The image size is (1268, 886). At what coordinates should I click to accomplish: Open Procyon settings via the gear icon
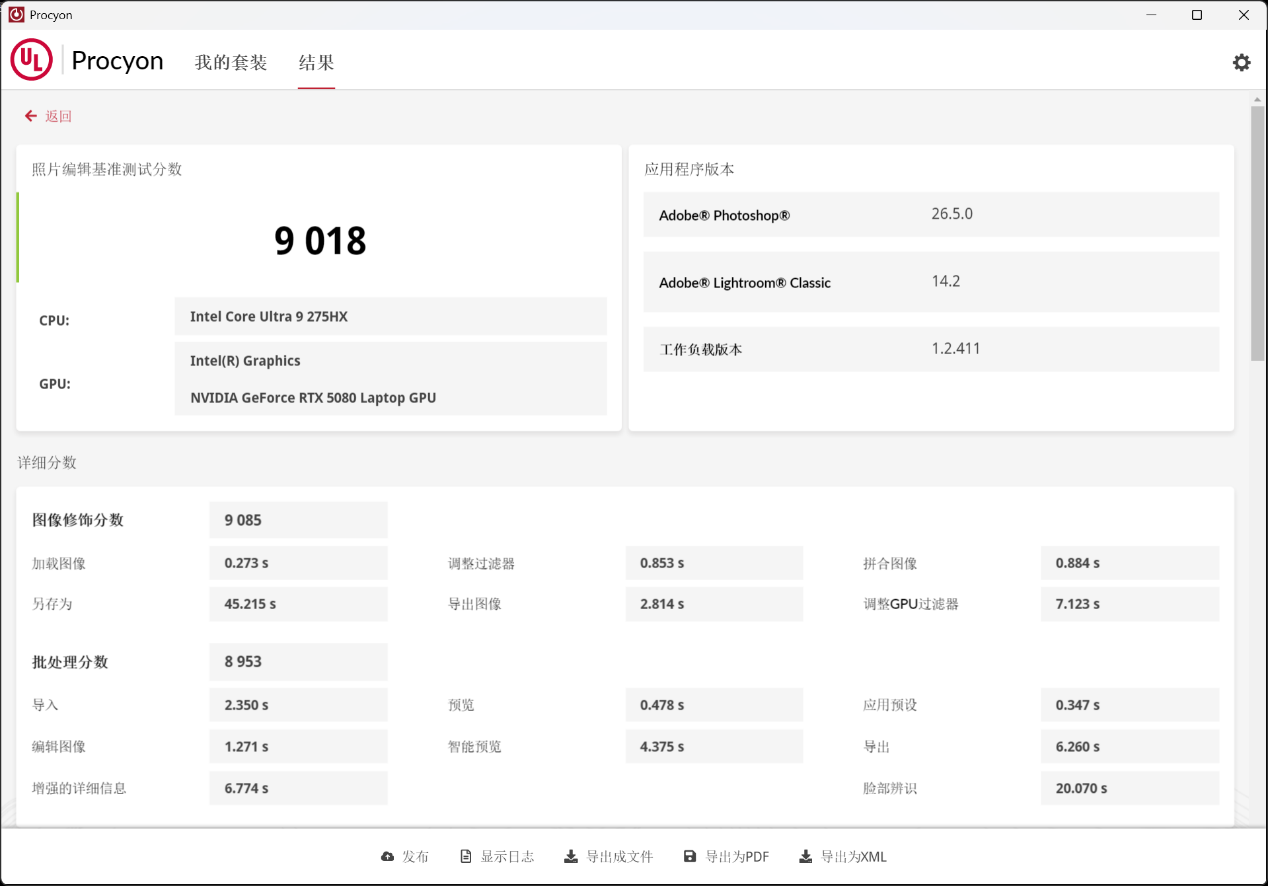tap(1241, 62)
